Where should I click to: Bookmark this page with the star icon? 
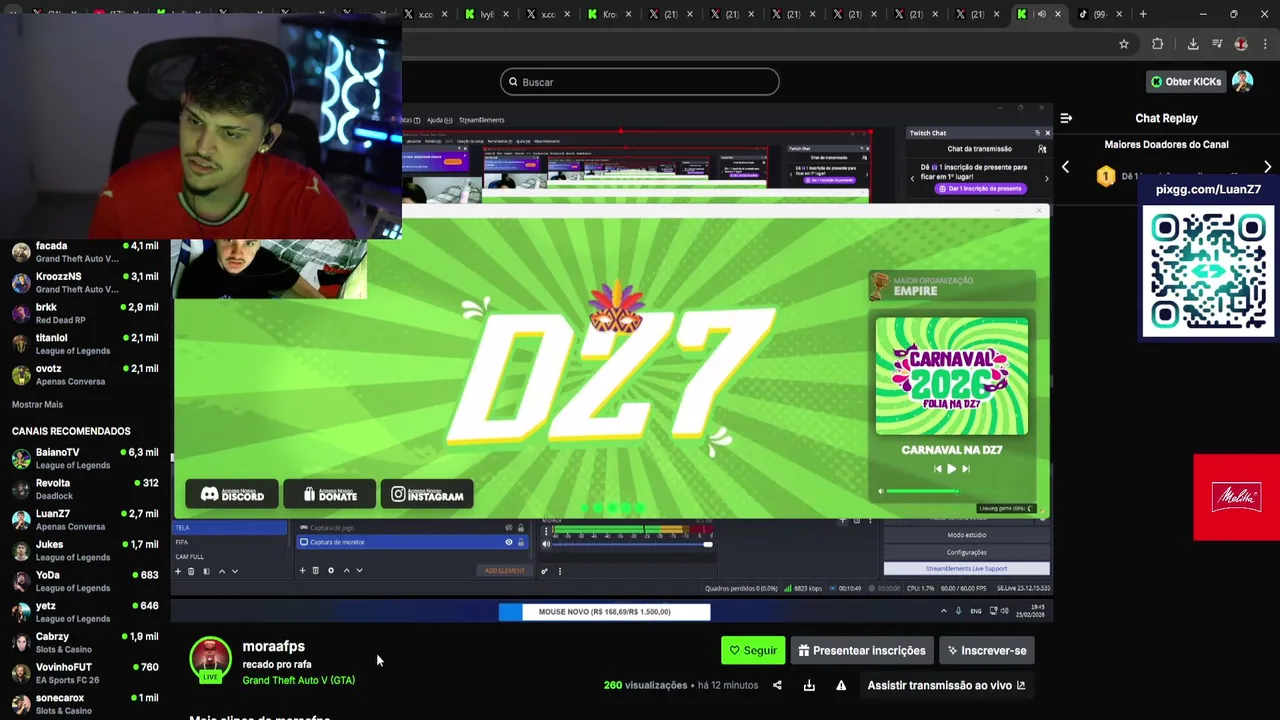[x=1124, y=44]
